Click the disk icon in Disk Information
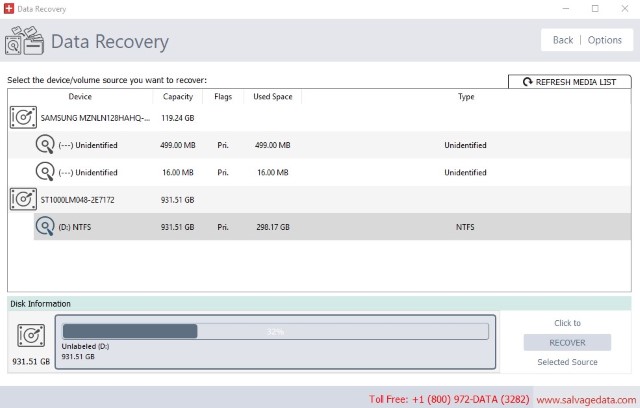Screen dimensions: 640x408 (x=31, y=336)
